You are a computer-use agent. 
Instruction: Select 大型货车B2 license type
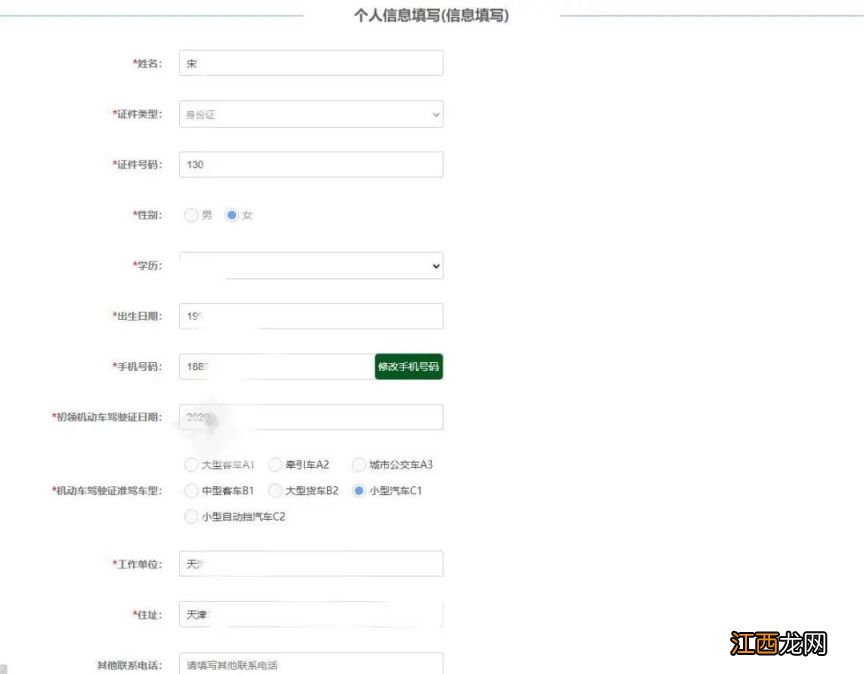[x=275, y=491]
